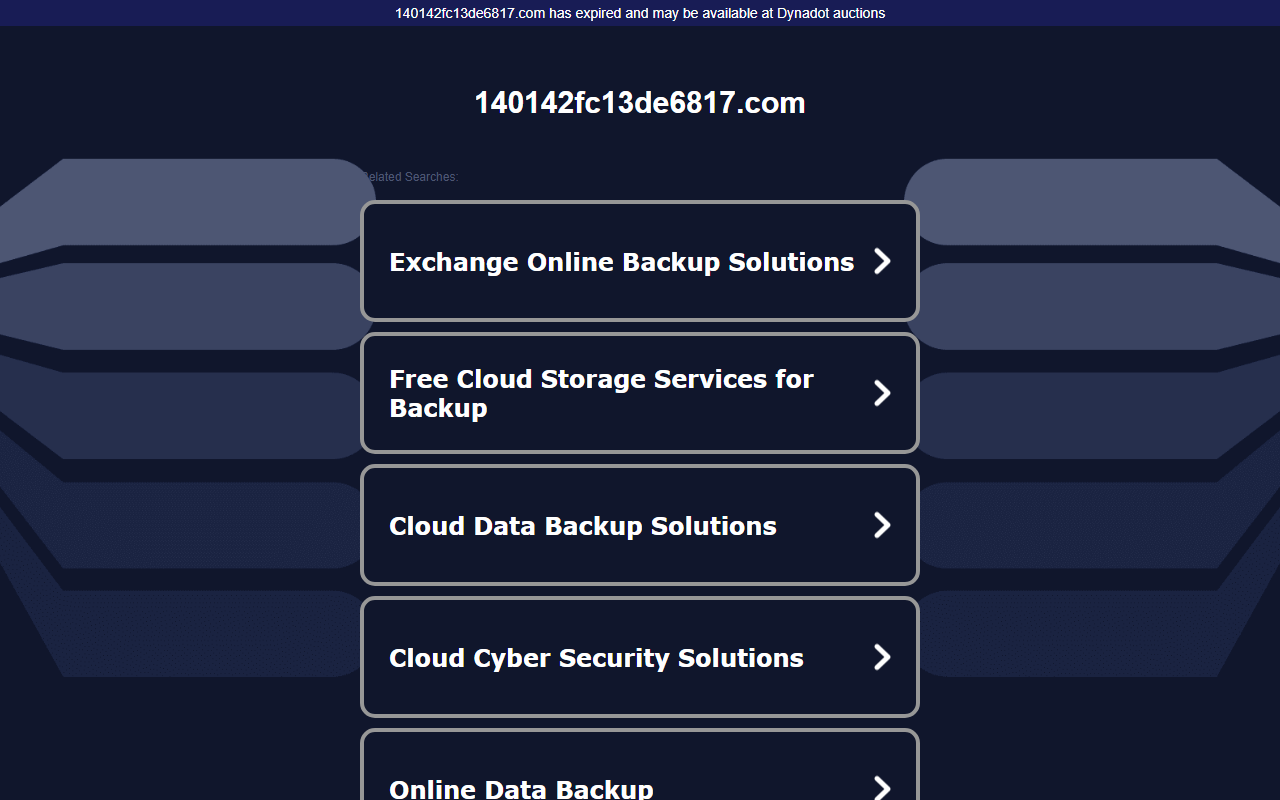Click chevron arrow on Online Data Backup card

pyautogui.click(x=882, y=787)
